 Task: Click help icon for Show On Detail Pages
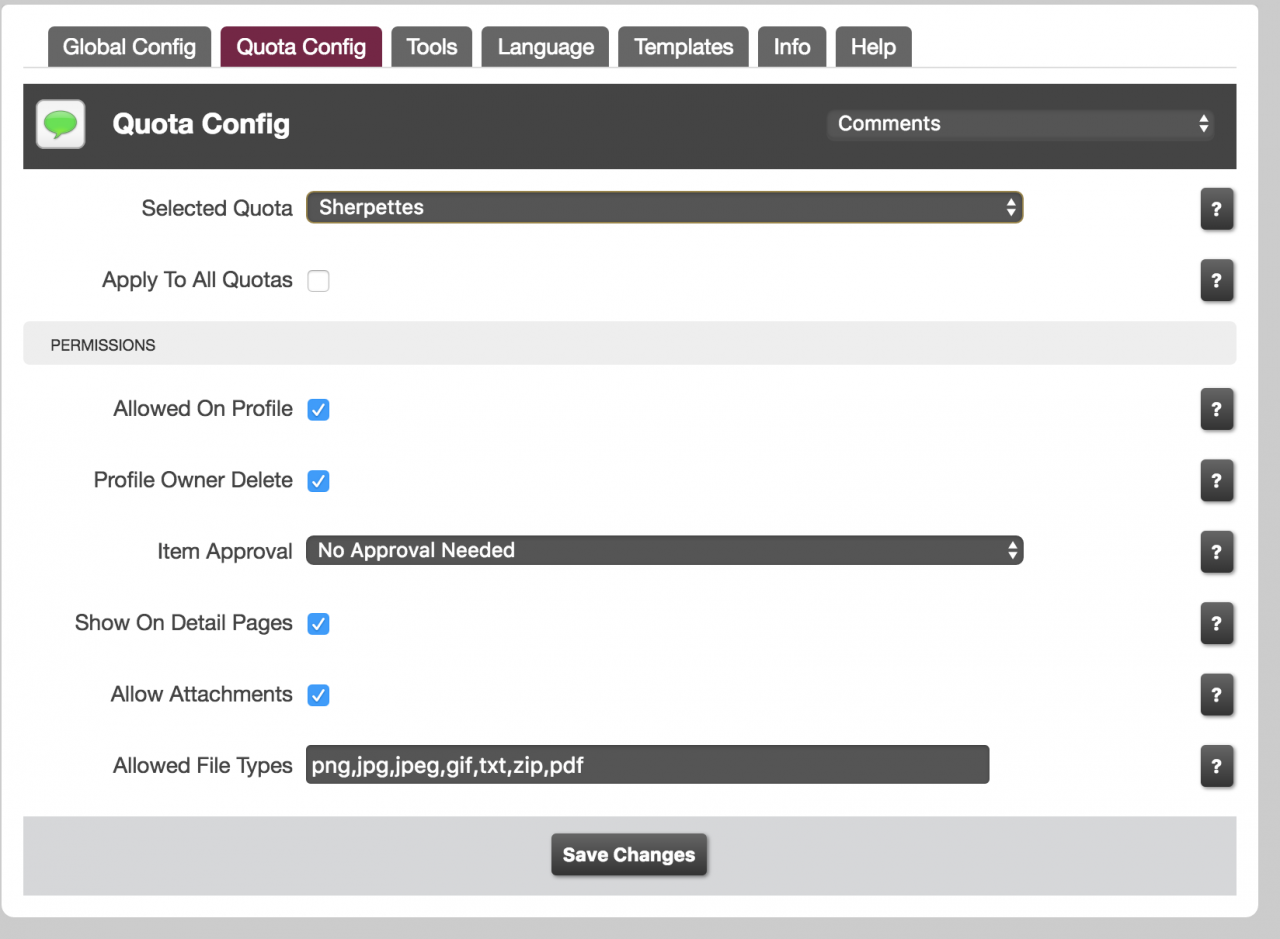(x=1216, y=624)
